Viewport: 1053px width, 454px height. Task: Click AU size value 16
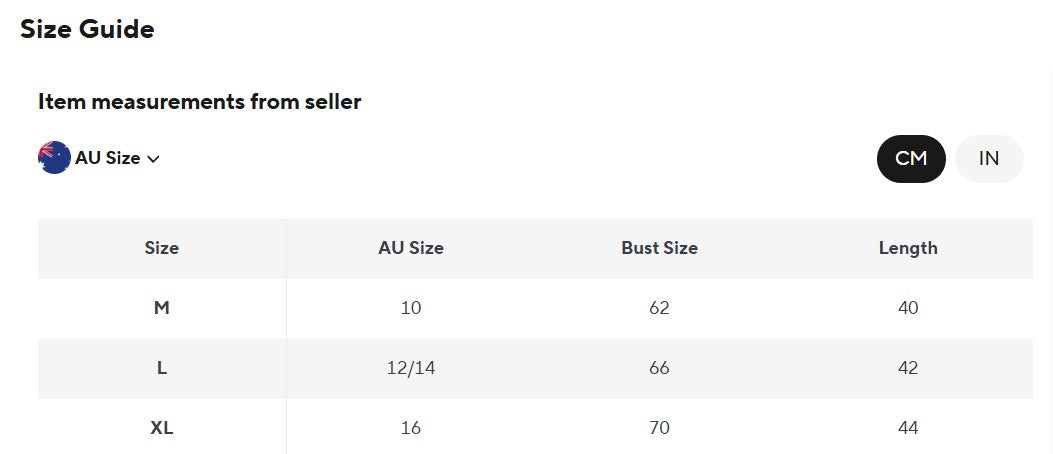(411, 428)
